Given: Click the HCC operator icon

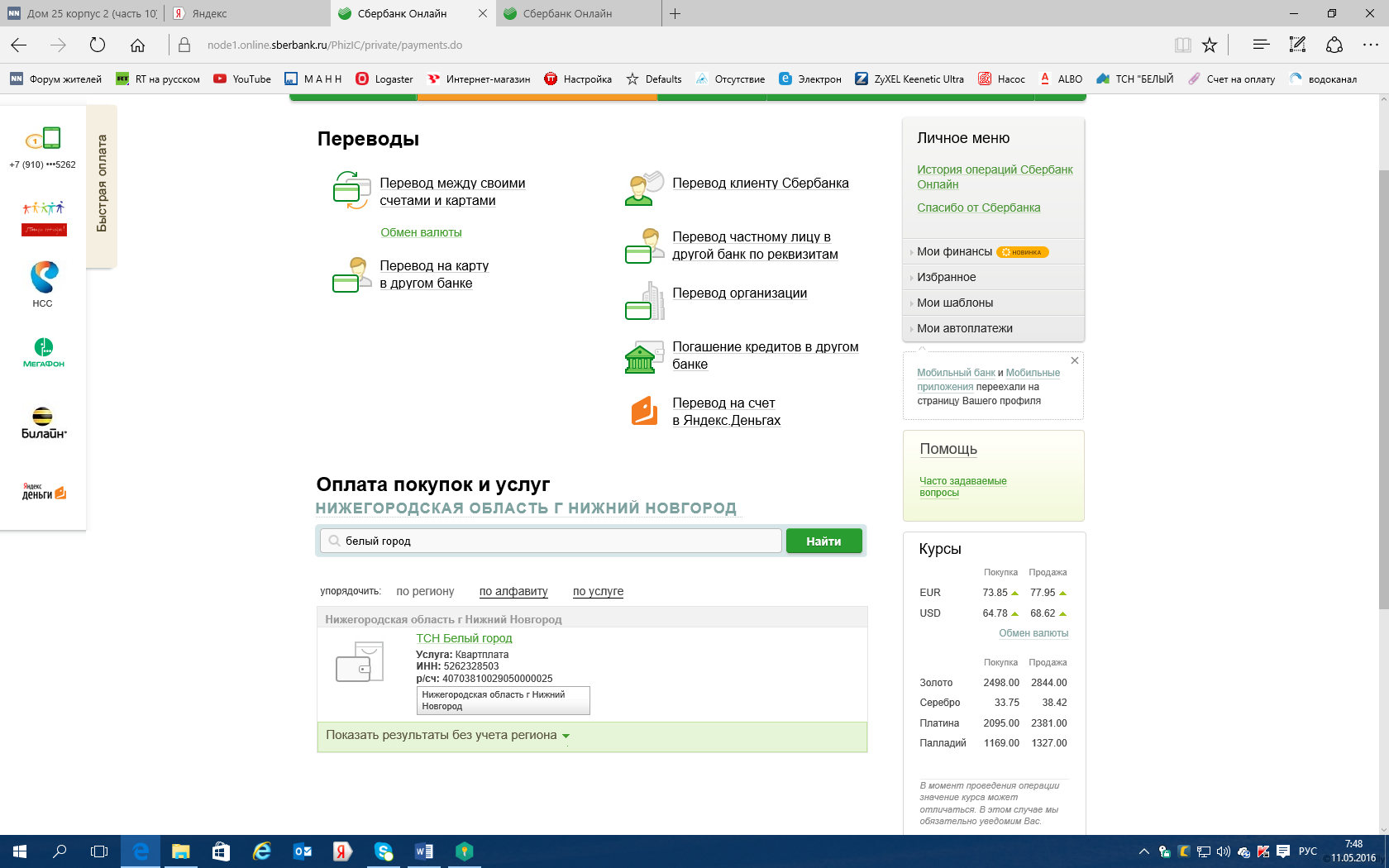Looking at the screenshot, I should [43, 283].
